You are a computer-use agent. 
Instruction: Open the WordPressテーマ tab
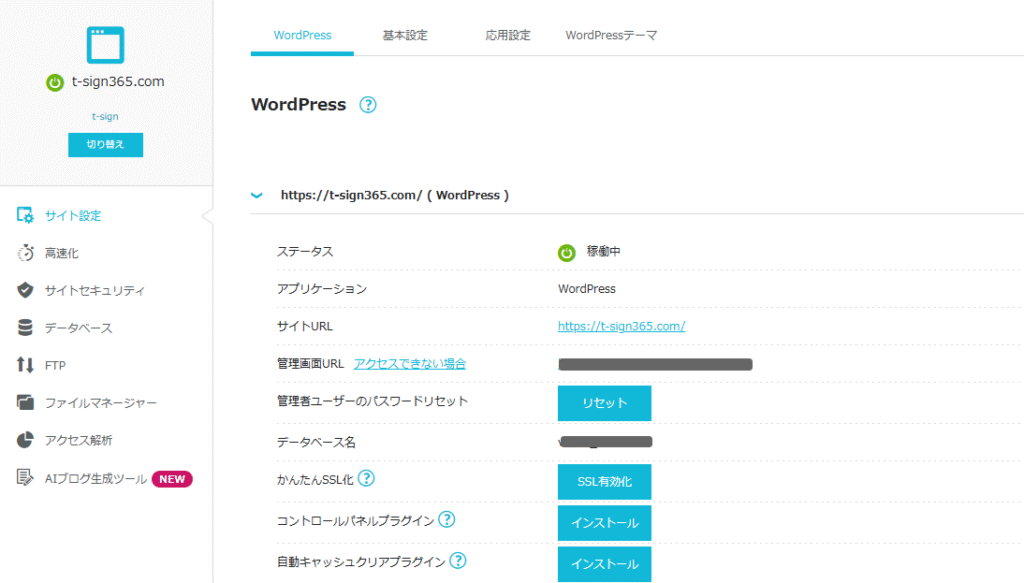click(x=611, y=35)
